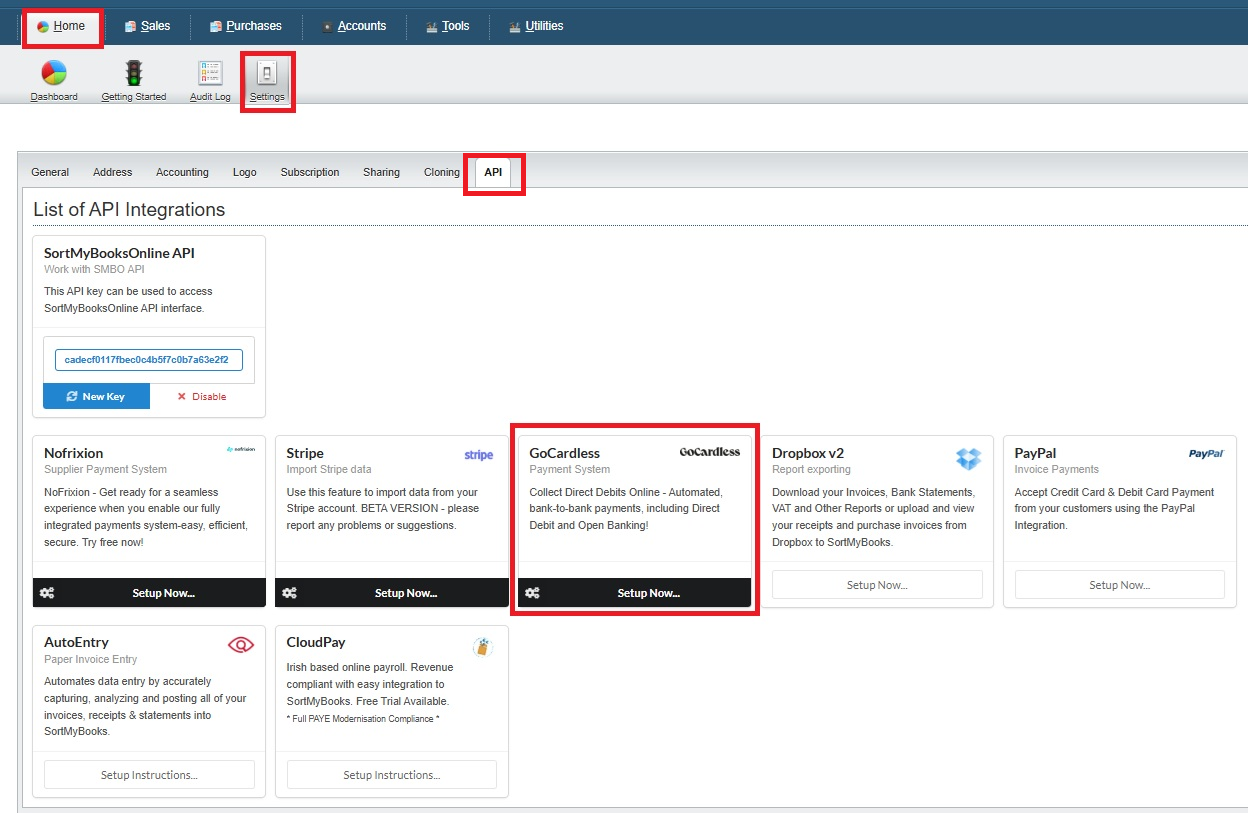
Task: Open the Purchases menu
Action: 246,26
